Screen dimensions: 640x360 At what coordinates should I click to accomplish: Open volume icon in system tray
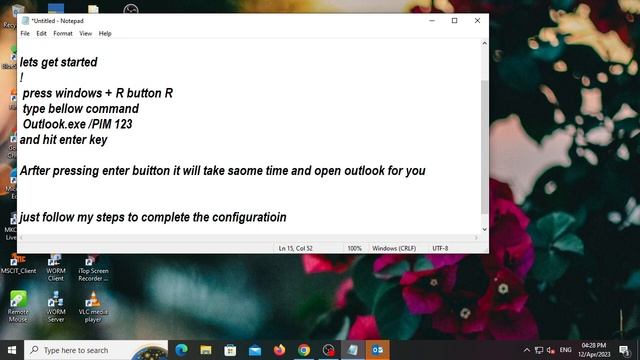(551, 350)
